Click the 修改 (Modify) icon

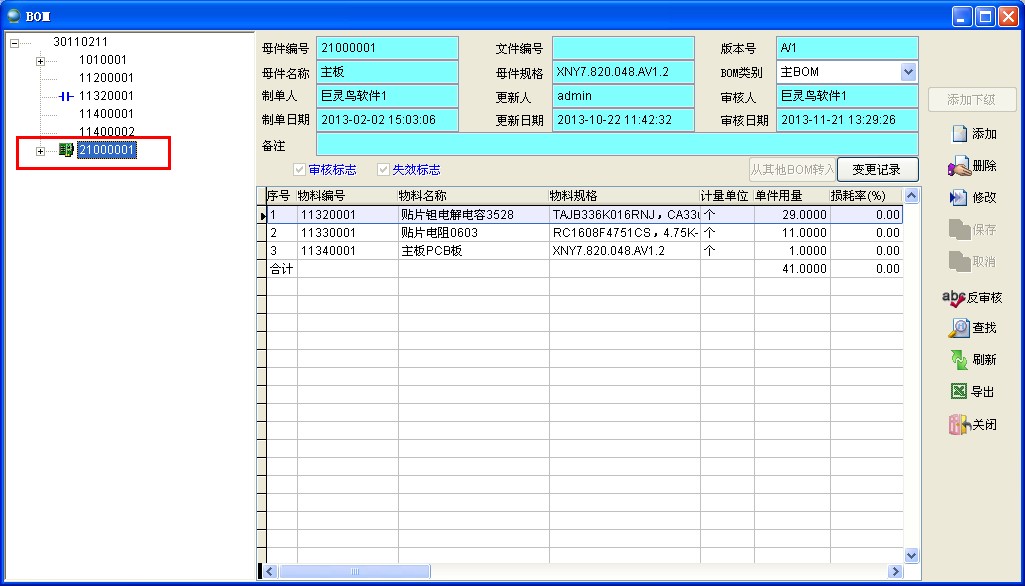(x=959, y=198)
